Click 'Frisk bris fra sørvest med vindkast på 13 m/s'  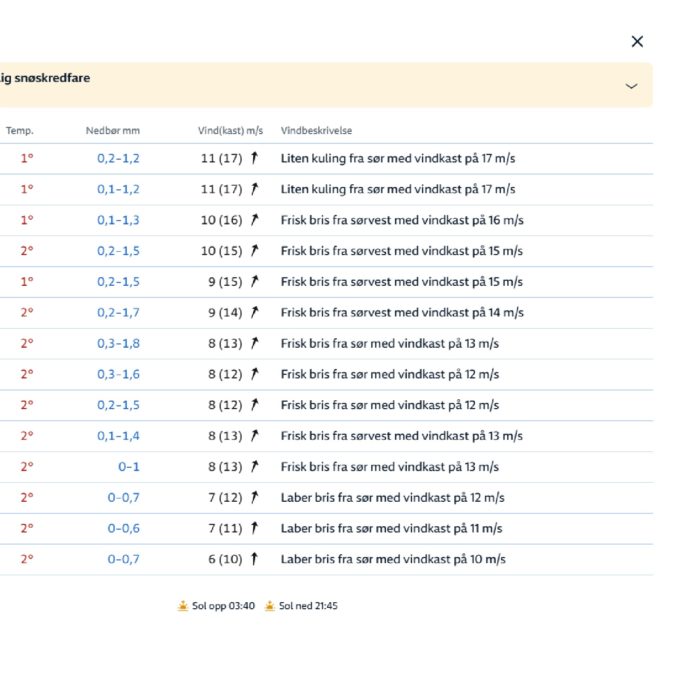[402, 436]
